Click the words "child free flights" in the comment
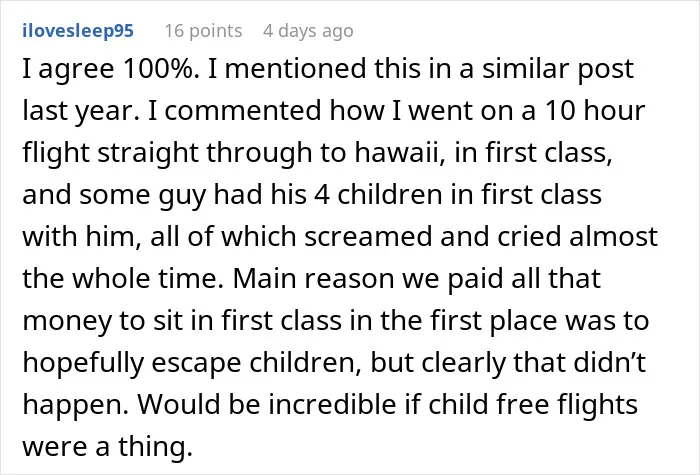700x475 pixels. point(533,405)
